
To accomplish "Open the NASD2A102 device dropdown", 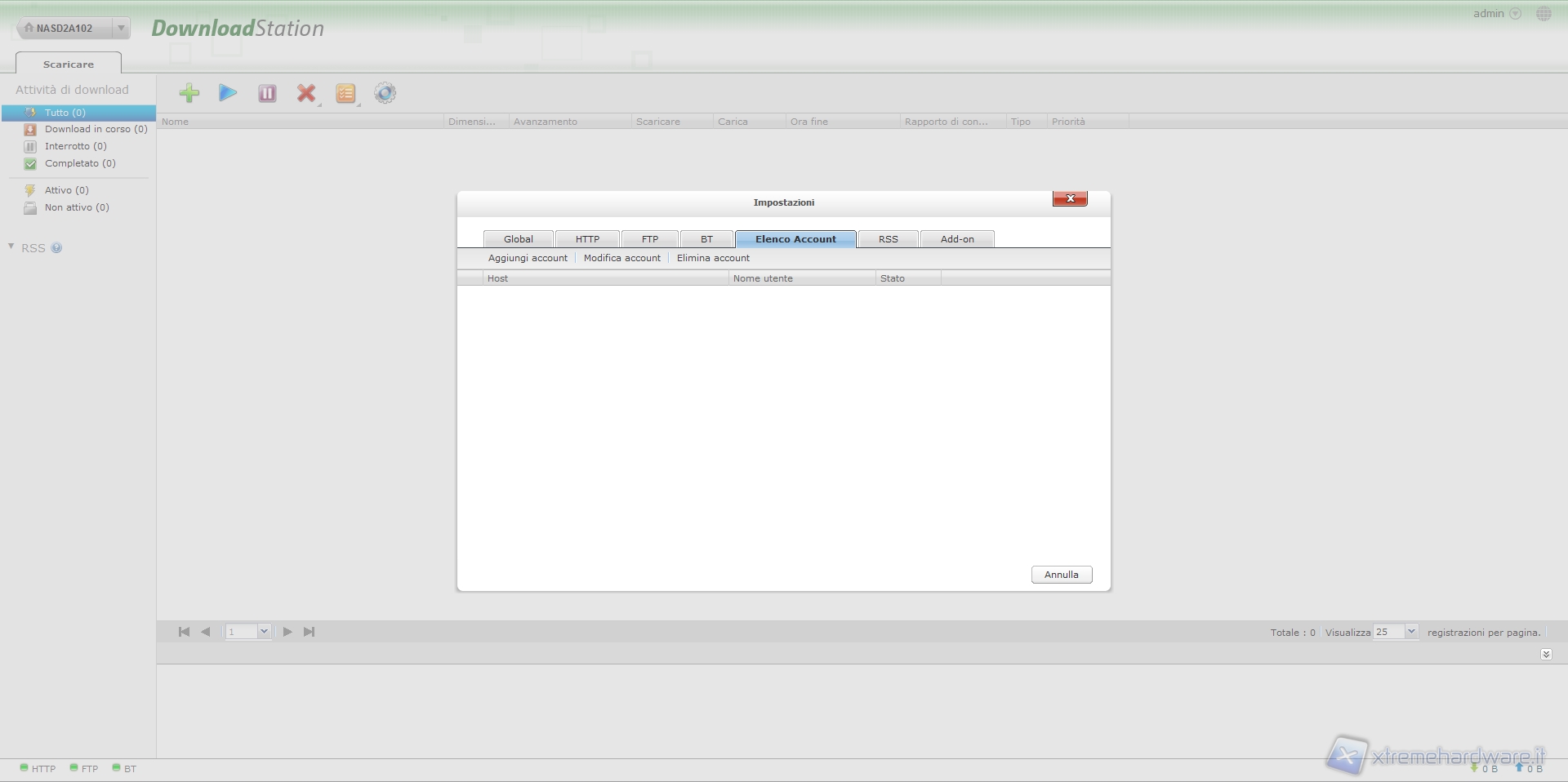I will coord(121,28).
